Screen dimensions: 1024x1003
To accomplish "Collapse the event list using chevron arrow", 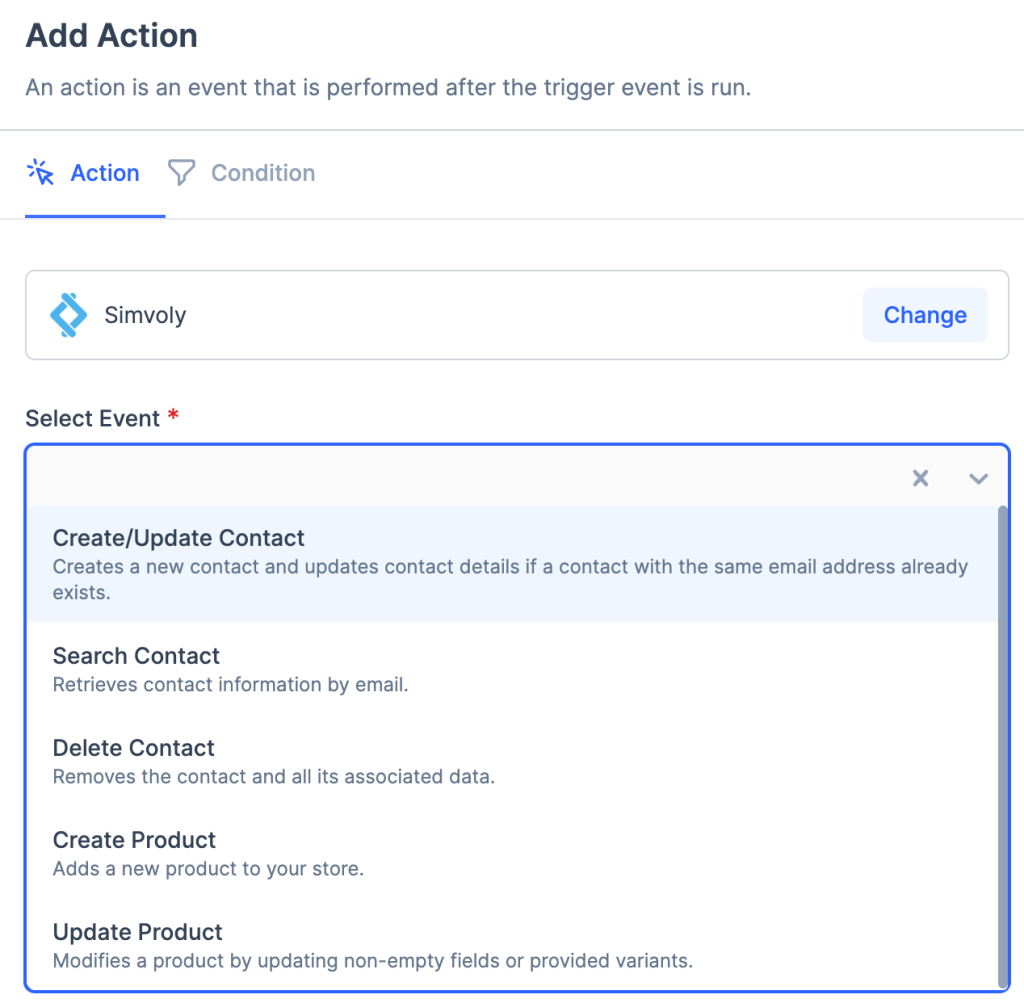I will pos(978,479).
